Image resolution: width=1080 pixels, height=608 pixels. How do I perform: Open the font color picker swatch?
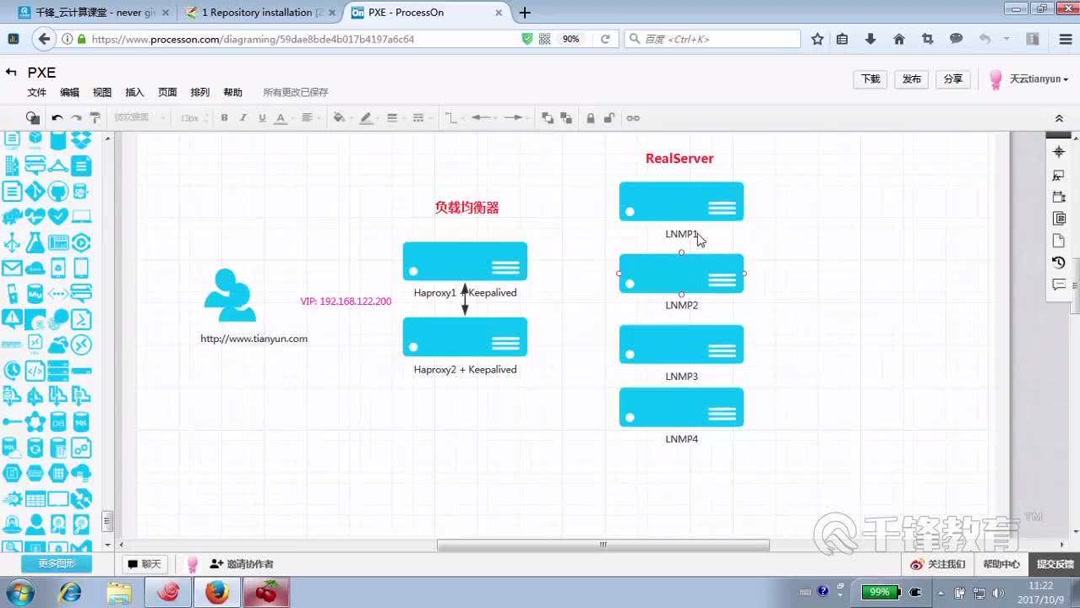pos(280,117)
